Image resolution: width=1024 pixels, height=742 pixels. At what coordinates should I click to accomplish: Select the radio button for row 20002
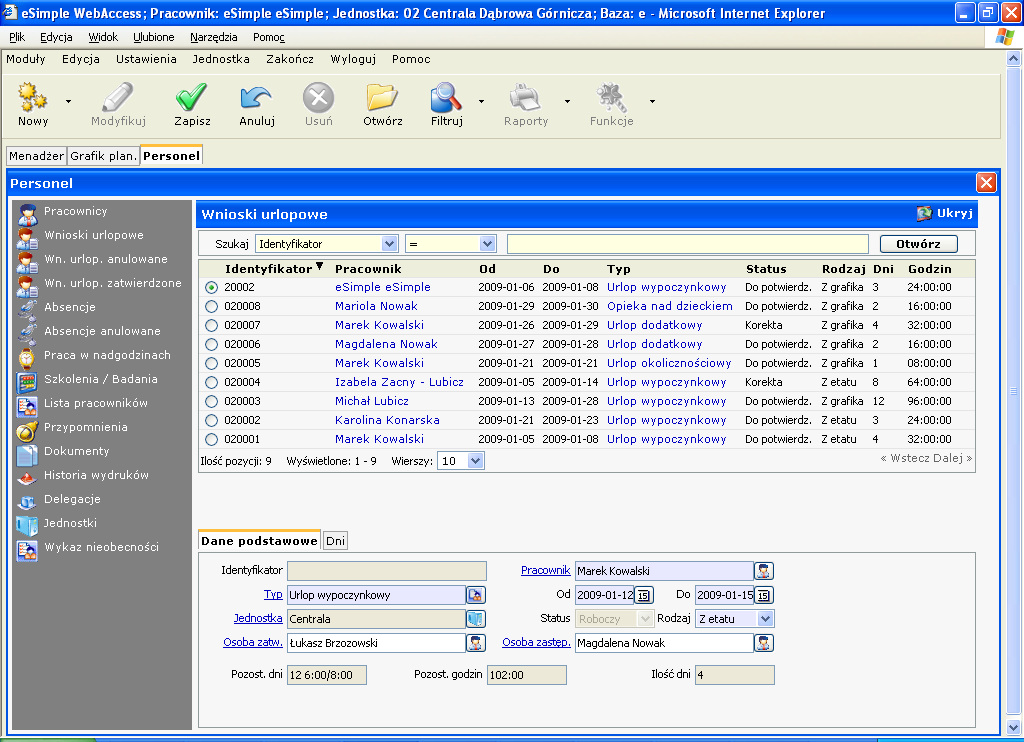click(211, 287)
